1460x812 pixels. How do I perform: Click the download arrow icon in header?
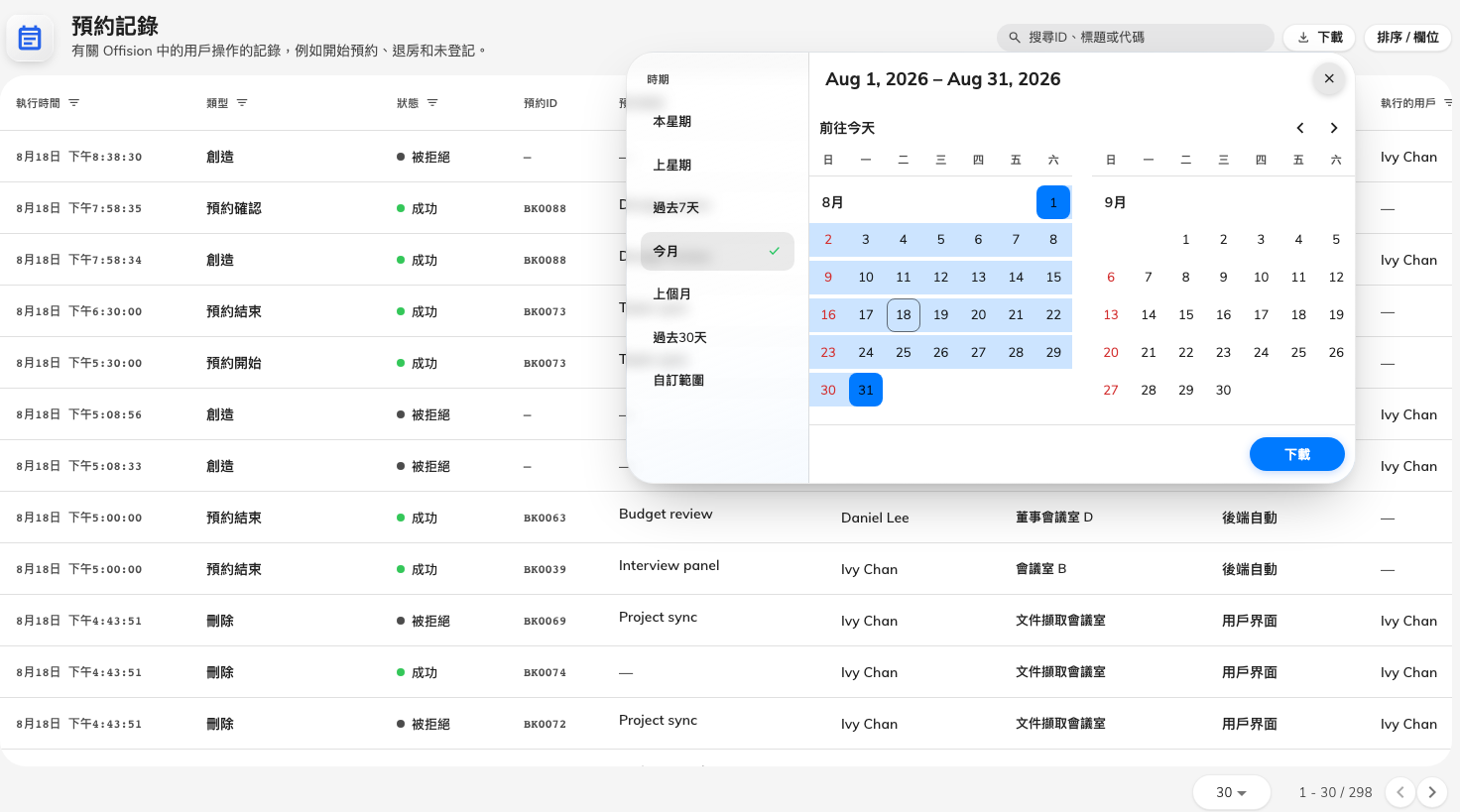[x=1303, y=38]
